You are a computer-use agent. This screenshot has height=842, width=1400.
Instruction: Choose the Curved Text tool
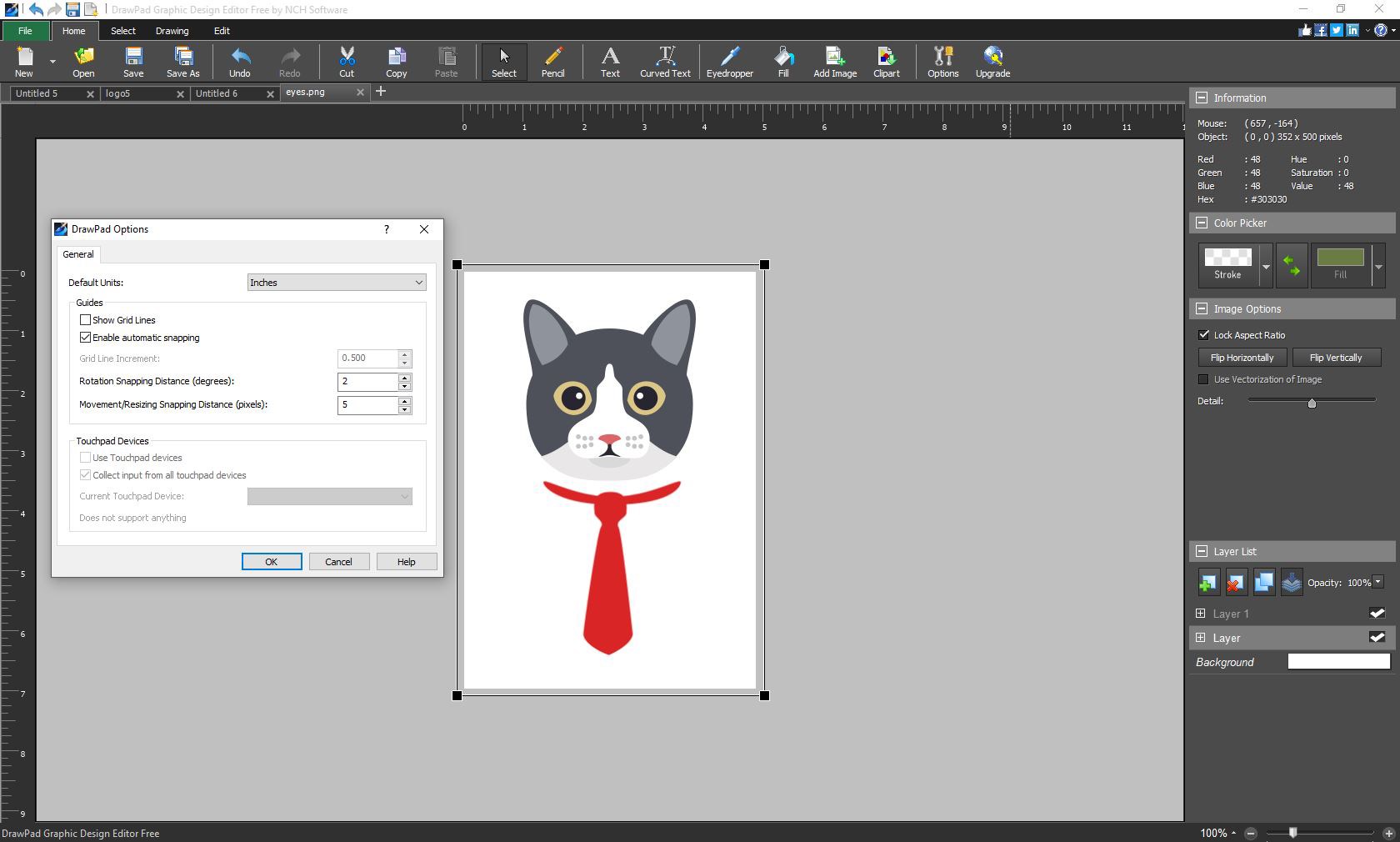pyautogui.click(x=664, y=62)
